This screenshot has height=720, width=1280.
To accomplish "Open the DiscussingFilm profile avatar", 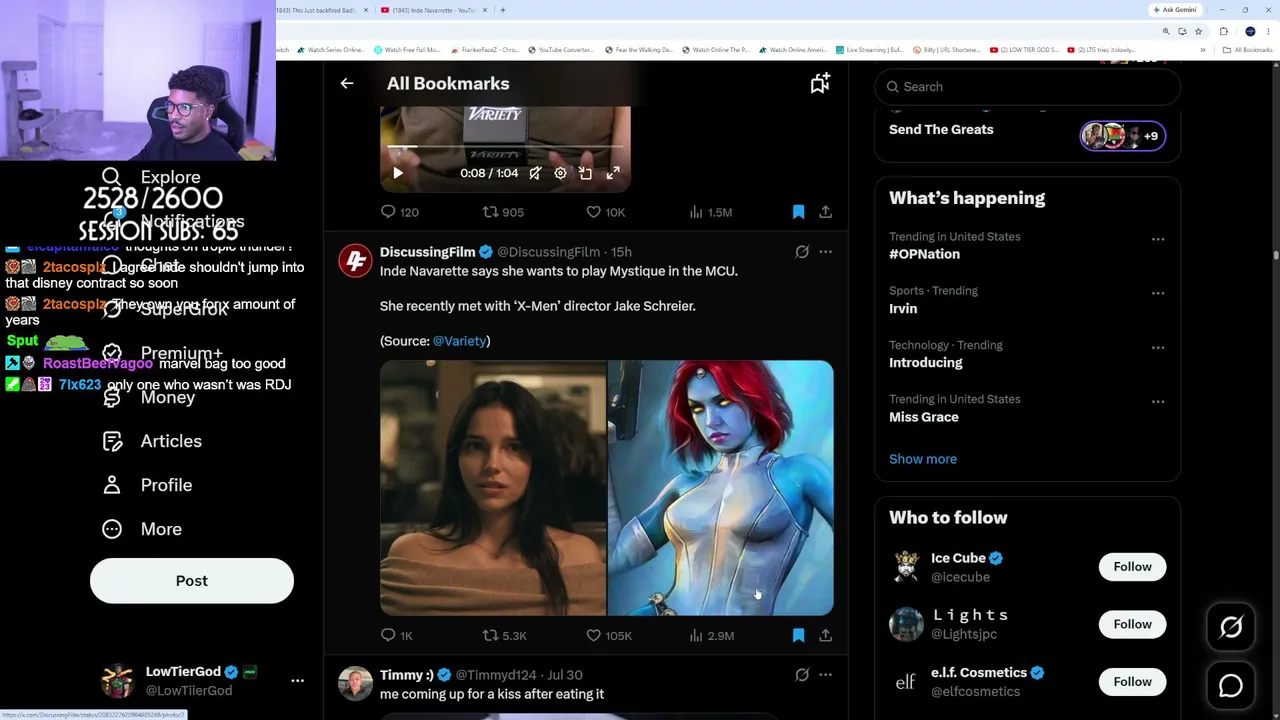I will pyautogui.click(x=355, y=261).
